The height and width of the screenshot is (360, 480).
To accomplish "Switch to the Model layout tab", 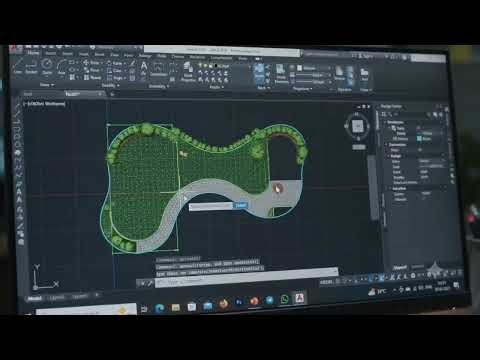I will [34, 299].
